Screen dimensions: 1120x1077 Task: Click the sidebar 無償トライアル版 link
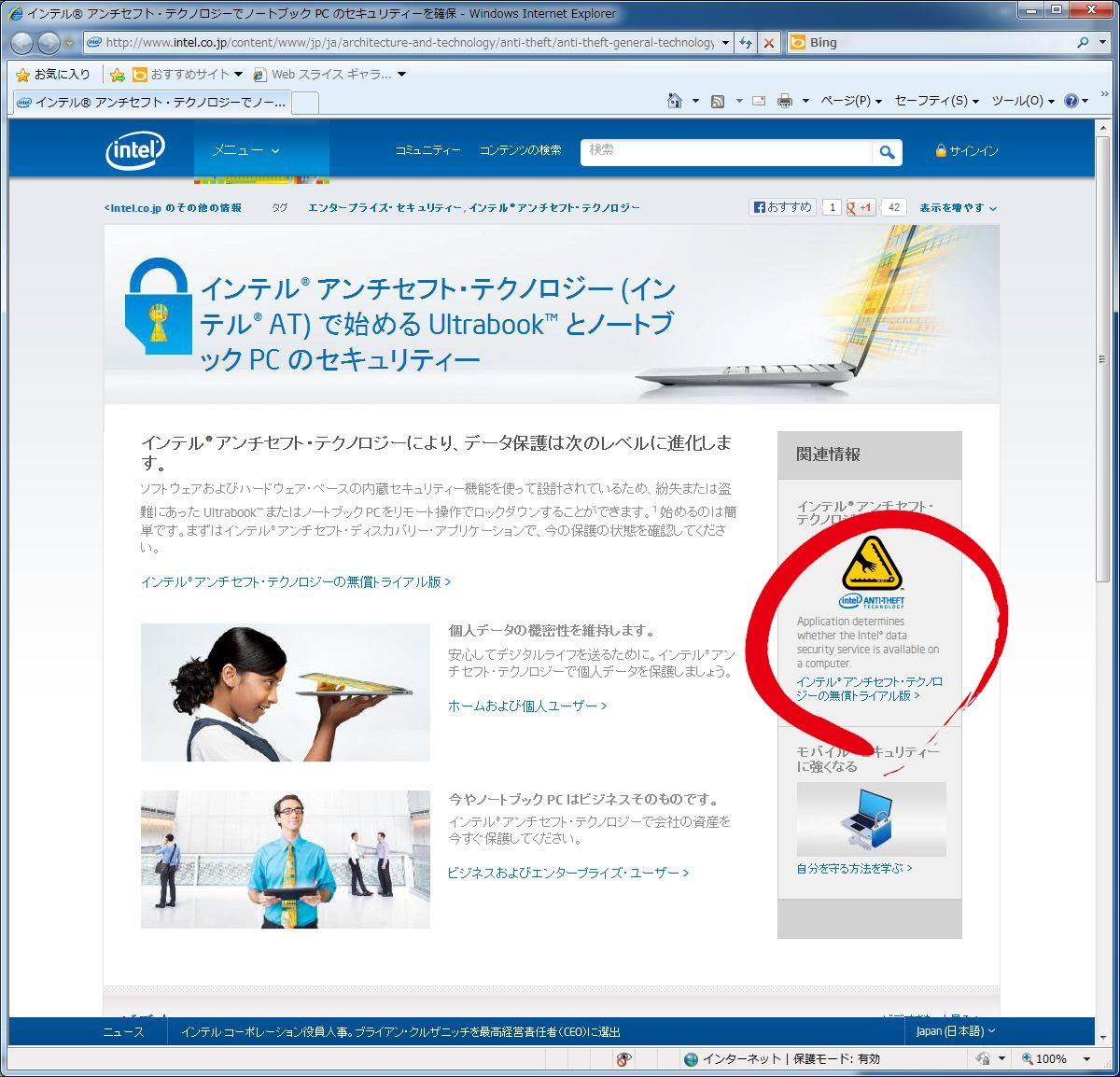869,689
